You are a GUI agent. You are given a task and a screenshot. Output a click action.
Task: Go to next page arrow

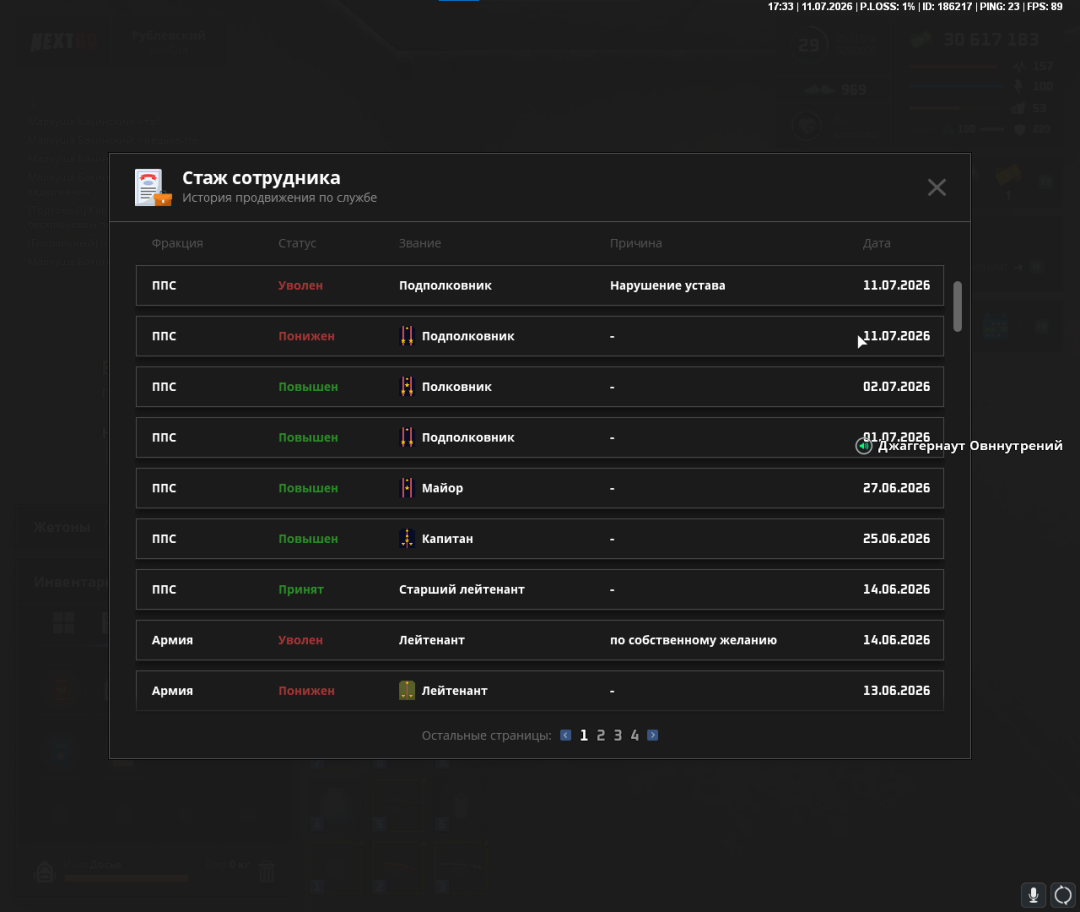tap(652, 735)
